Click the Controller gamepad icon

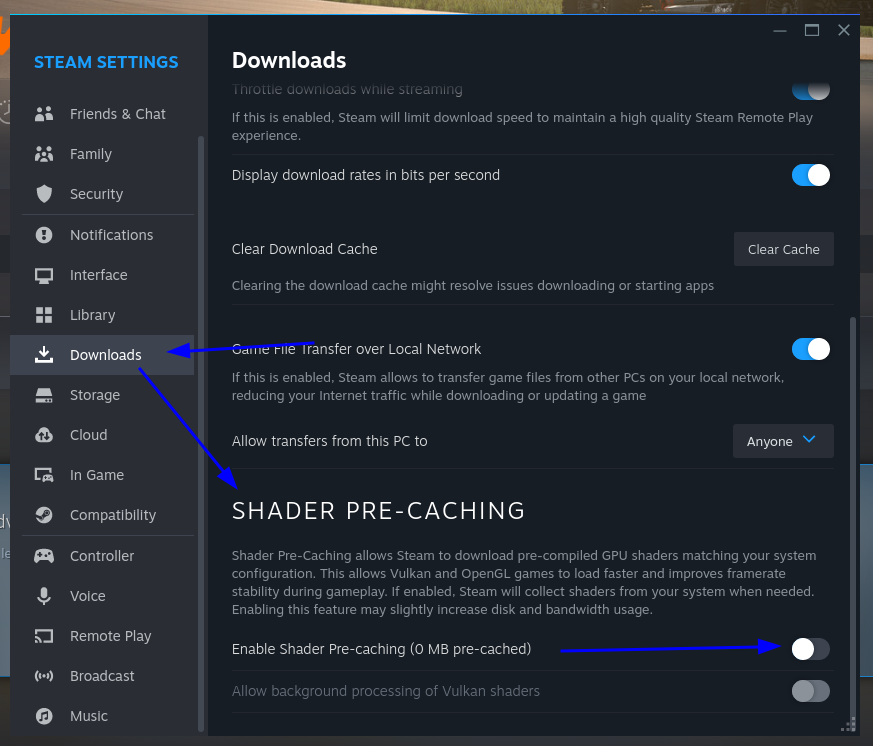click(44, 556)
